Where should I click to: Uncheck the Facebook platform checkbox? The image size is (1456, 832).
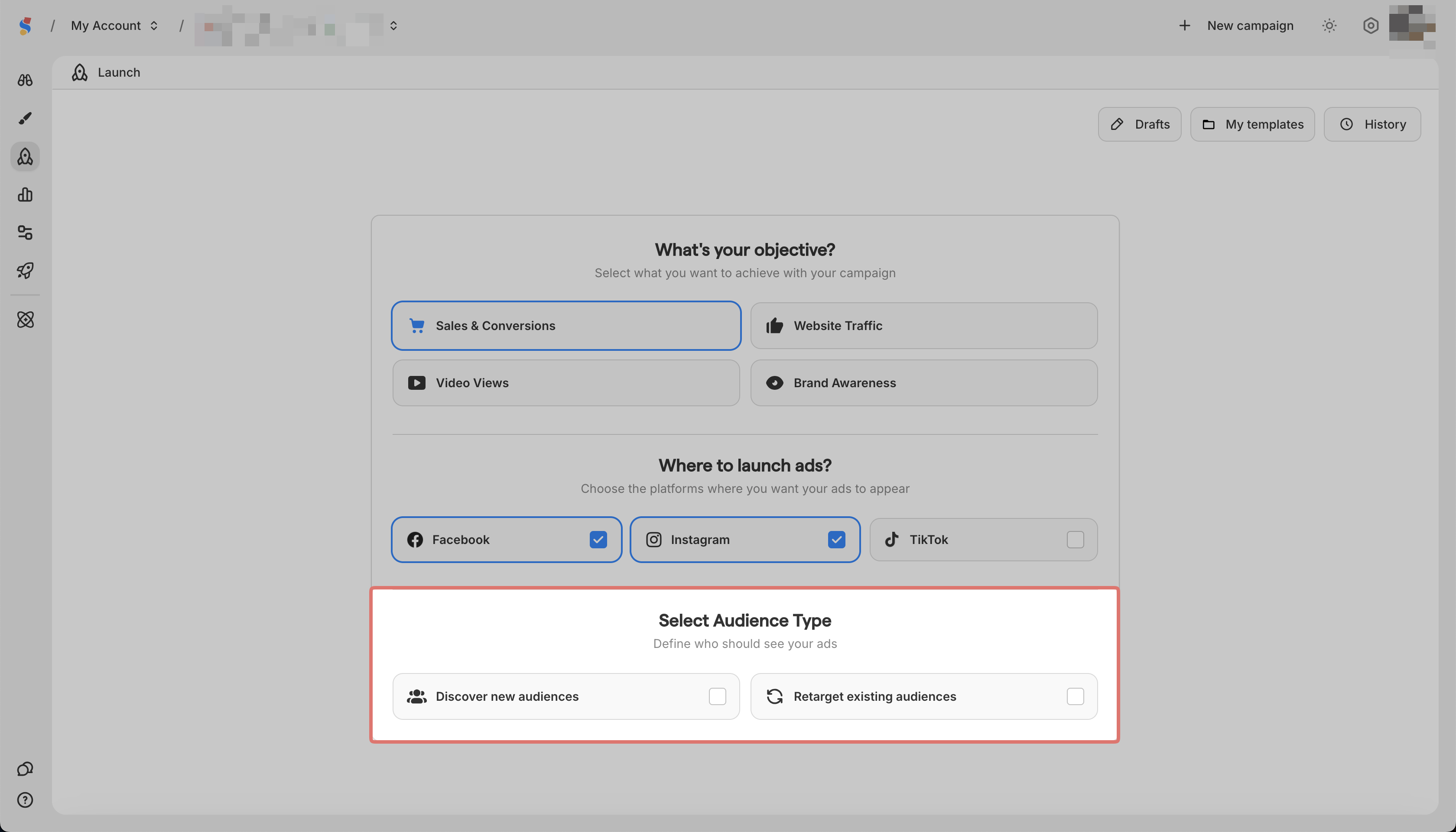(x=598, y=539)
